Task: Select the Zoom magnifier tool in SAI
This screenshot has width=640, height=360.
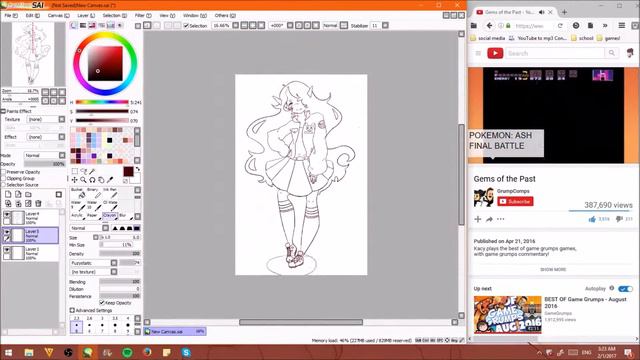Action: pyautogui.click(x=83, y=180)
